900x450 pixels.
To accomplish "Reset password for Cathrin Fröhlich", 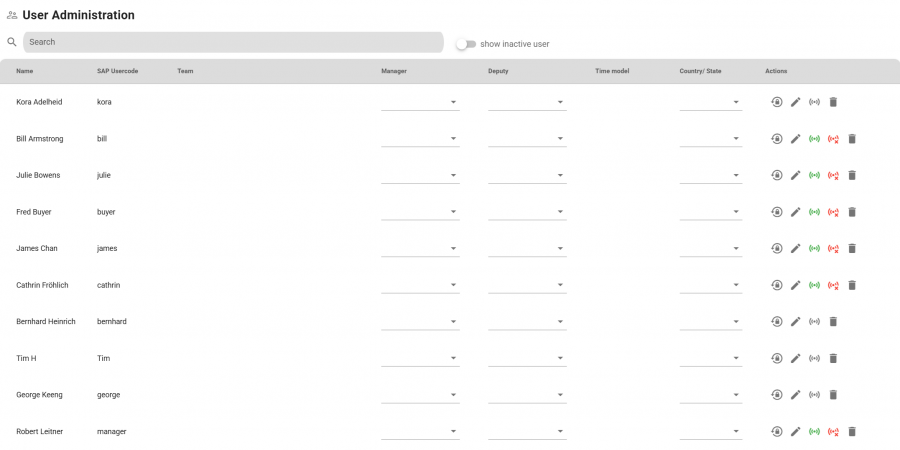I will tap(776, 285).
